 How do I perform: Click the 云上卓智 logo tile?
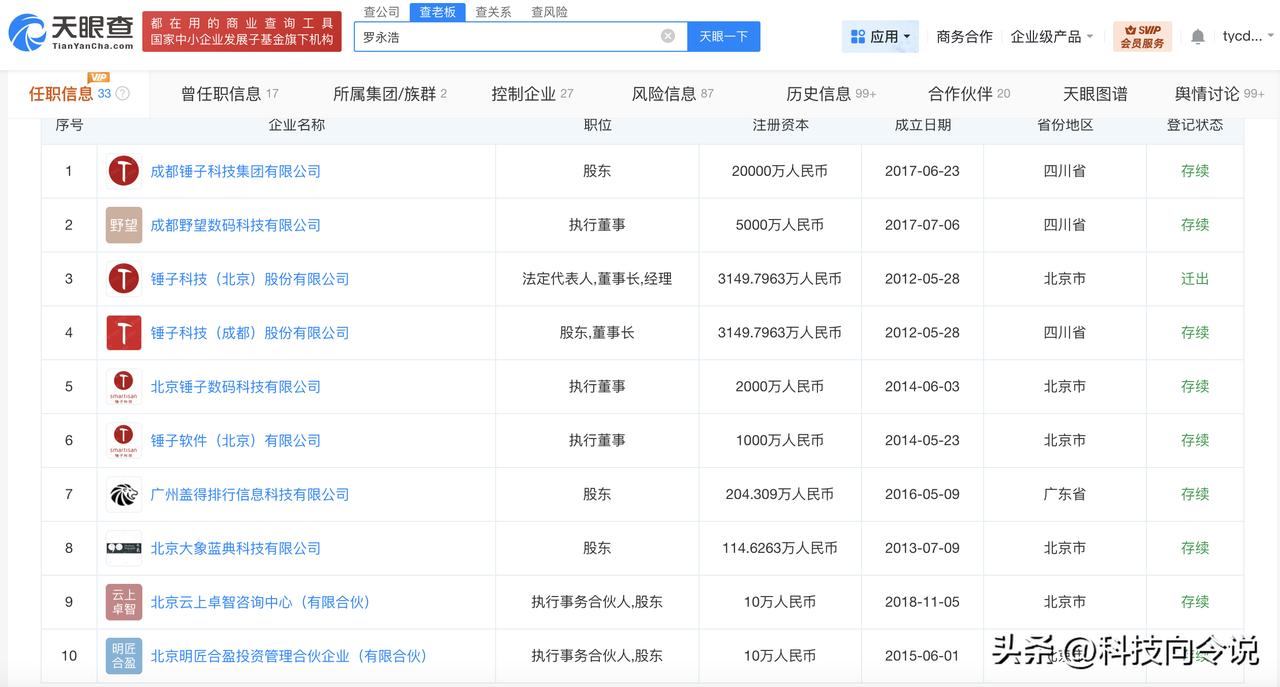124,602
